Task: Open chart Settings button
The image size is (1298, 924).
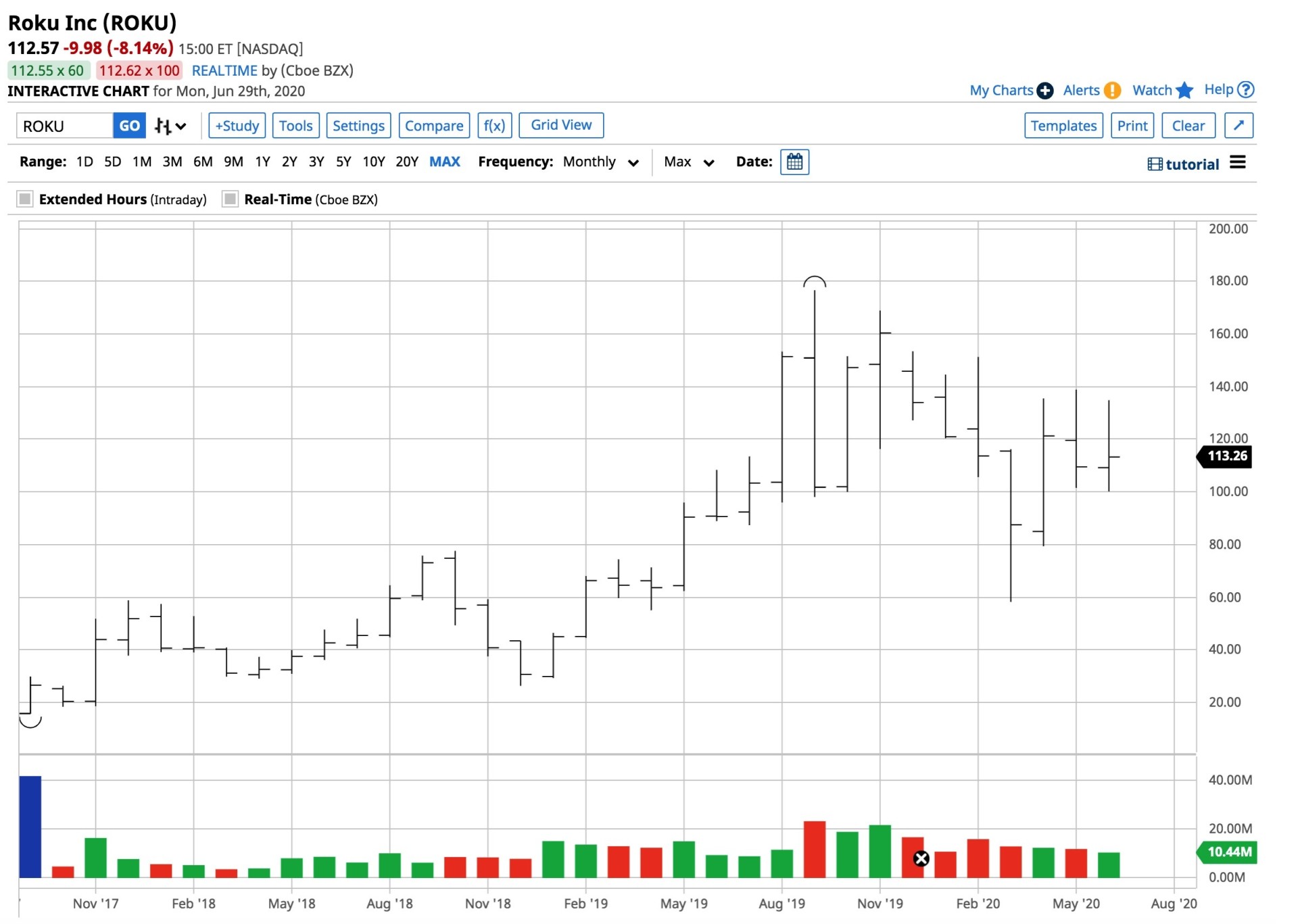Action: [358, 126]
